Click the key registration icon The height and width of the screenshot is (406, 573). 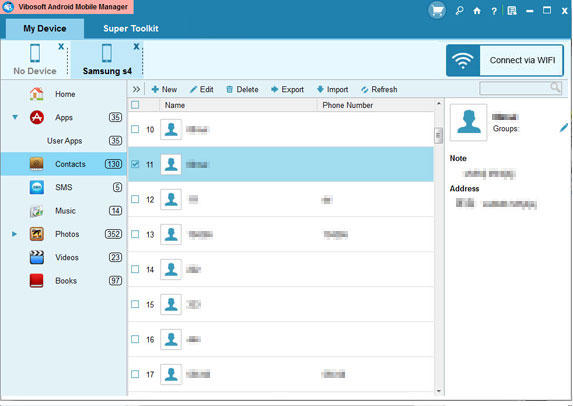pos(459,11)
